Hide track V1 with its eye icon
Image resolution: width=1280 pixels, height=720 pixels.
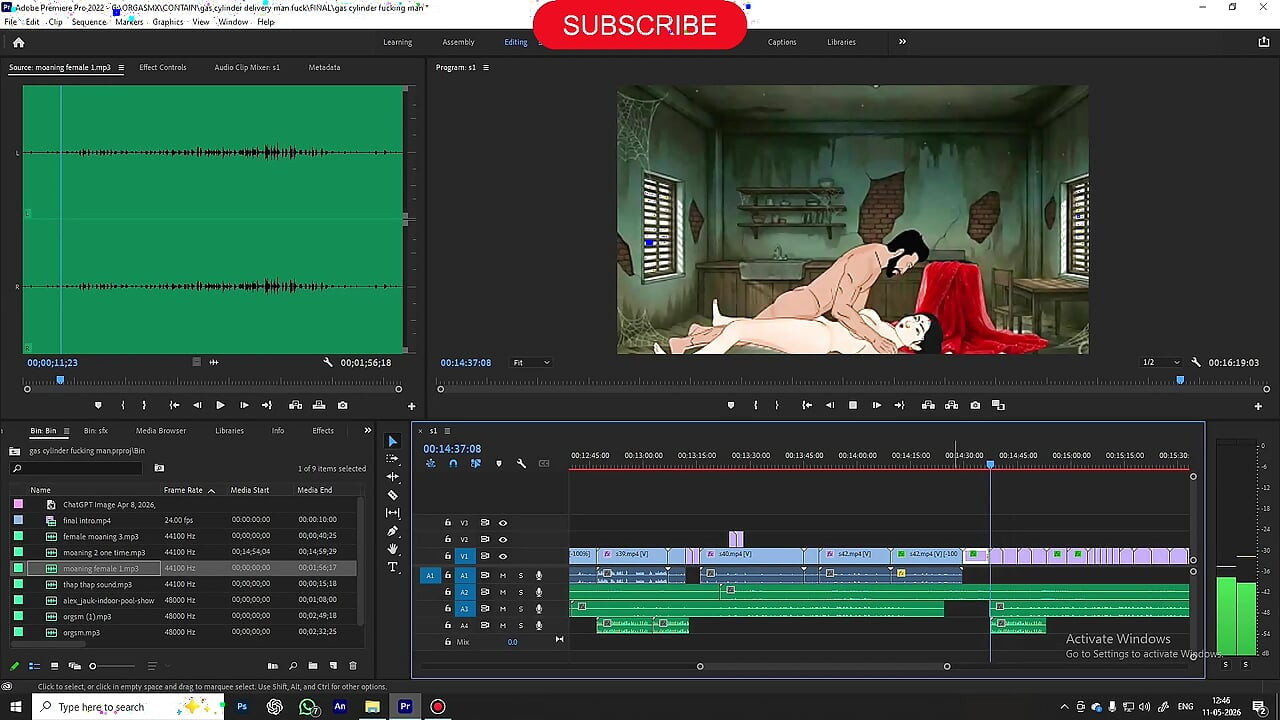click(x=503, y=556)
